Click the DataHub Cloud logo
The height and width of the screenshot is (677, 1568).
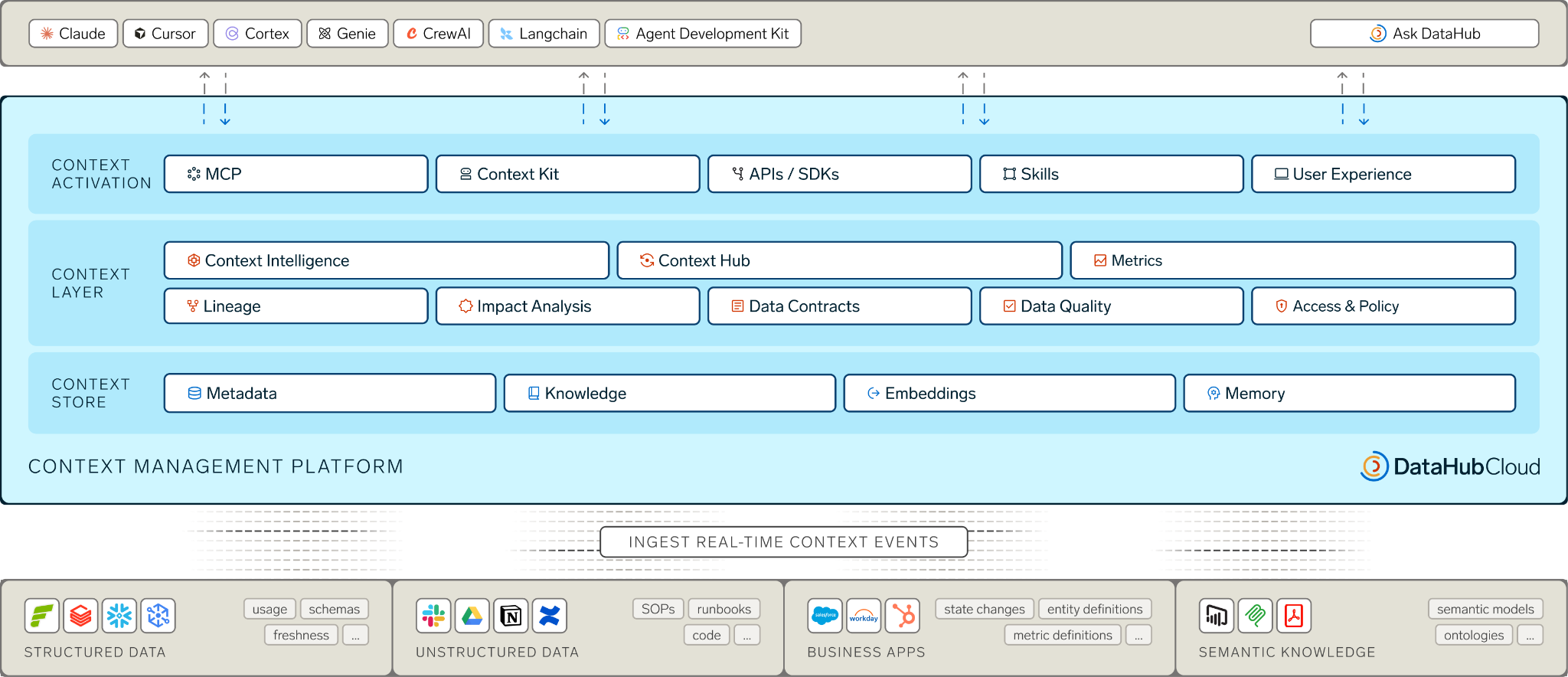[1450, 466]
